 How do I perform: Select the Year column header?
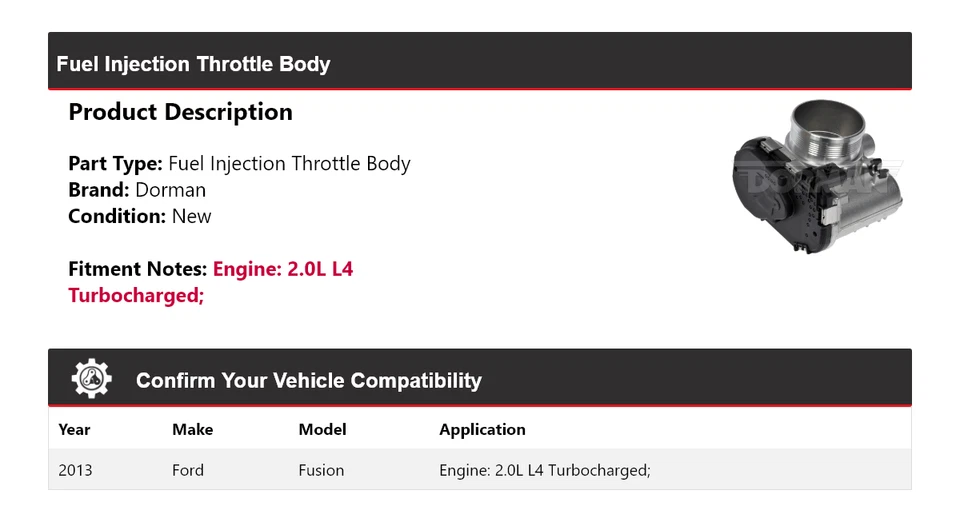pos(74,429)
